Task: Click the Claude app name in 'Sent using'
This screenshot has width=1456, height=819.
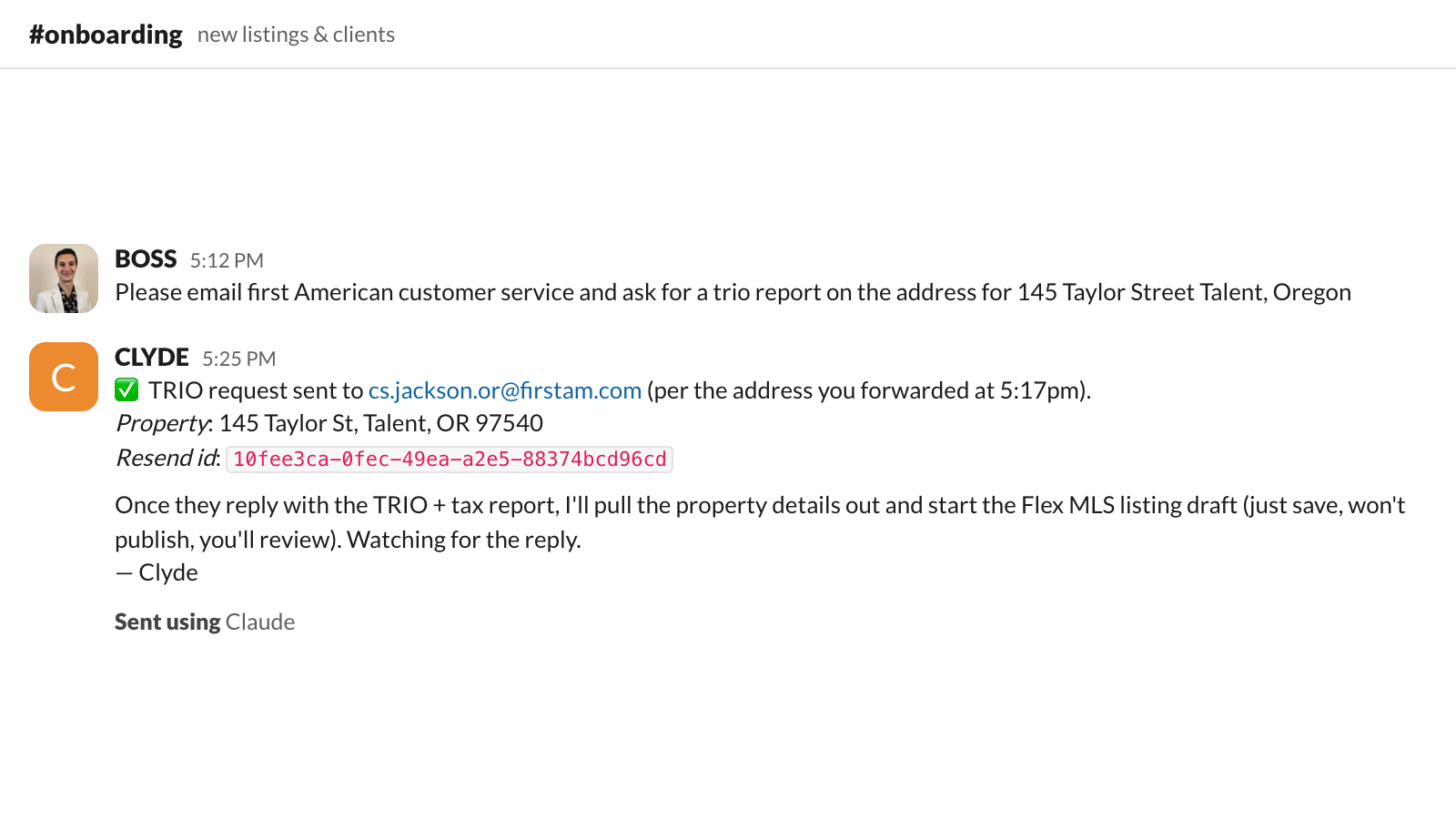Action: pos(260,622)
